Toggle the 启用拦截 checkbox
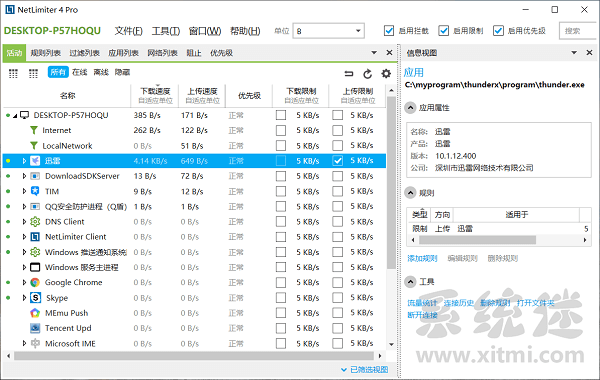The image size is (600, 380). pos(389,31)
